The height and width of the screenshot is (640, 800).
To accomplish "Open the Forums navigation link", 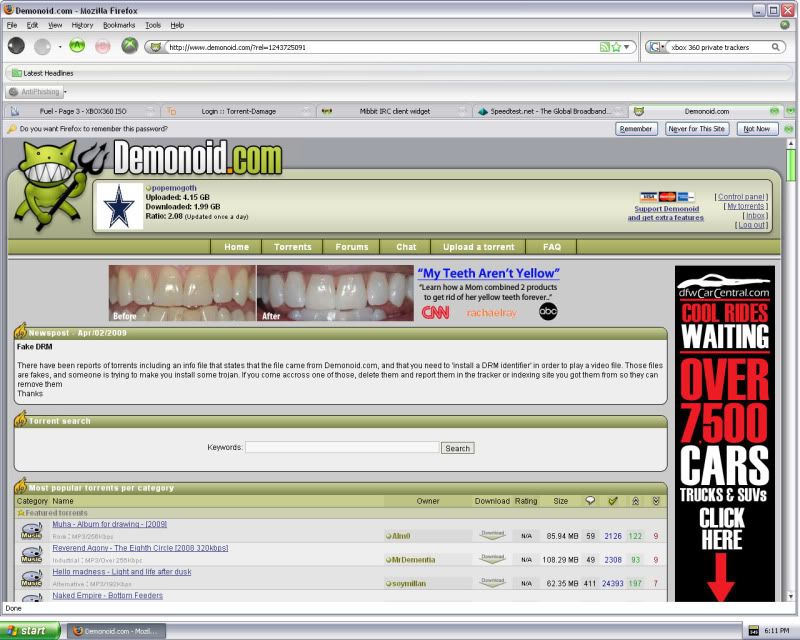I will (x=352, y=247).
